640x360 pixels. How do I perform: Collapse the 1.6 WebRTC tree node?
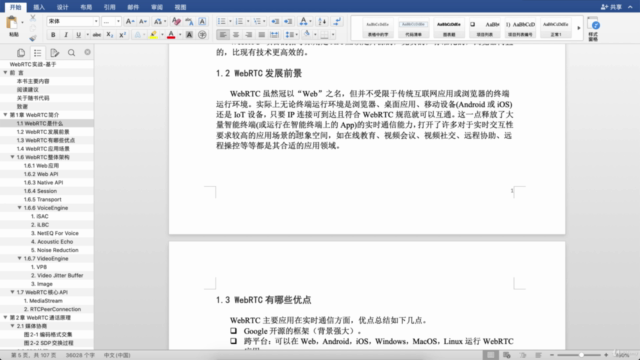12,157
